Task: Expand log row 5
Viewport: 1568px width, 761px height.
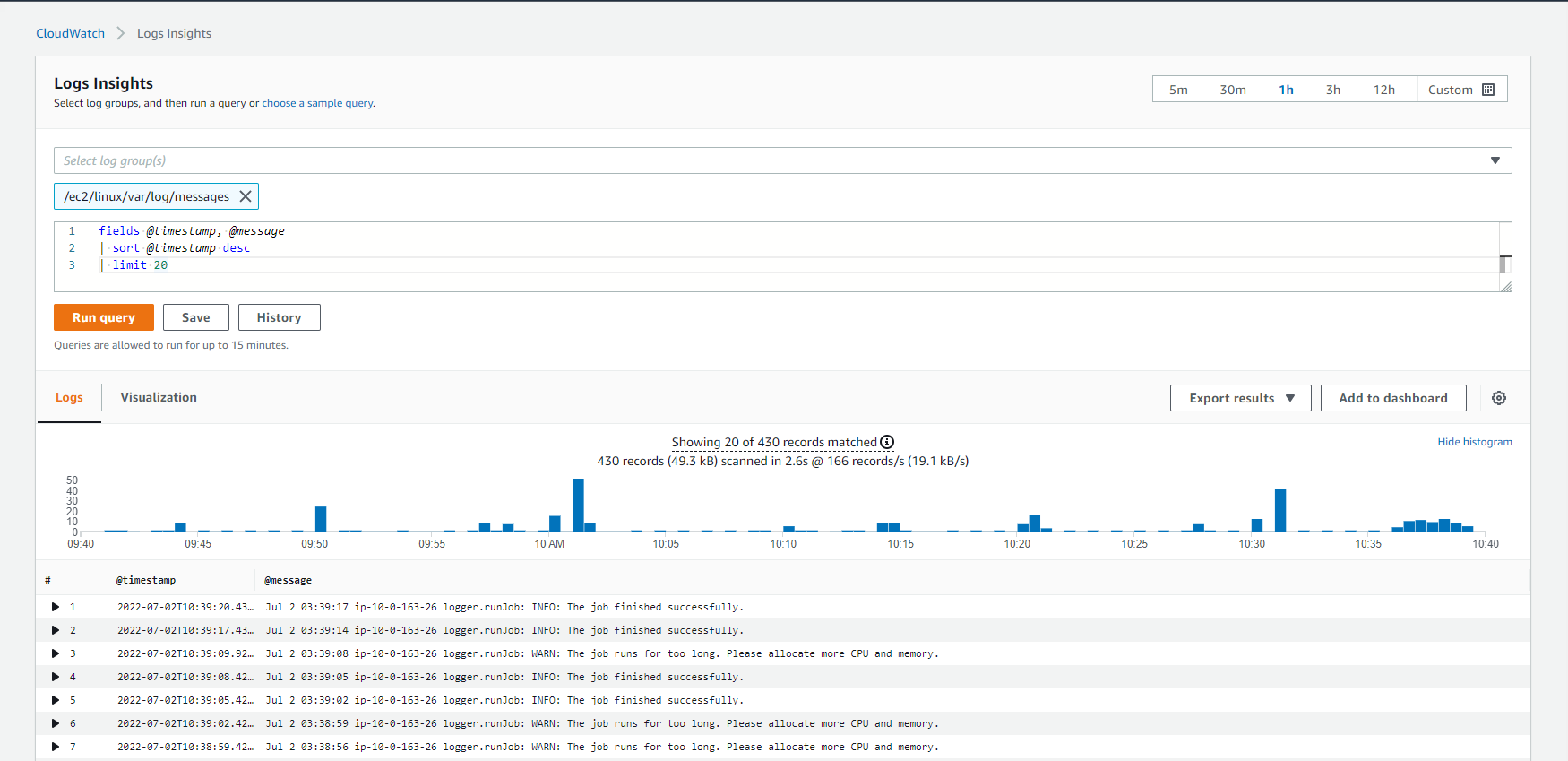Action: [56, 700]
